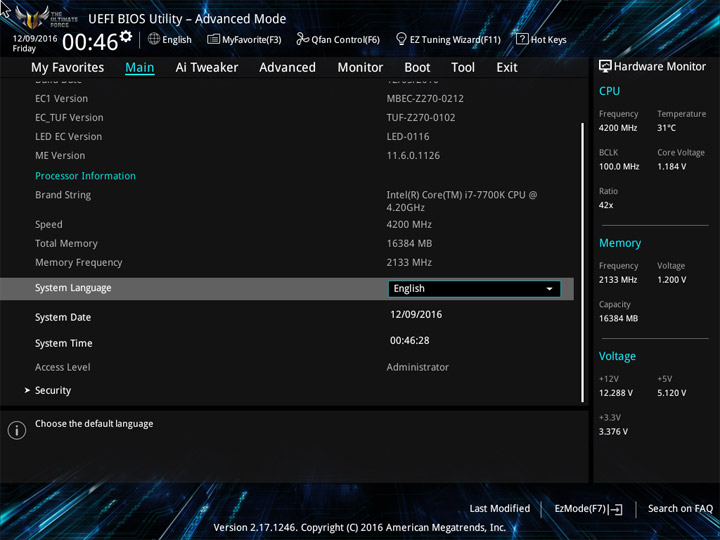Click the EzMode exit arrow icon
720x540 pixels.
[616, 509]
